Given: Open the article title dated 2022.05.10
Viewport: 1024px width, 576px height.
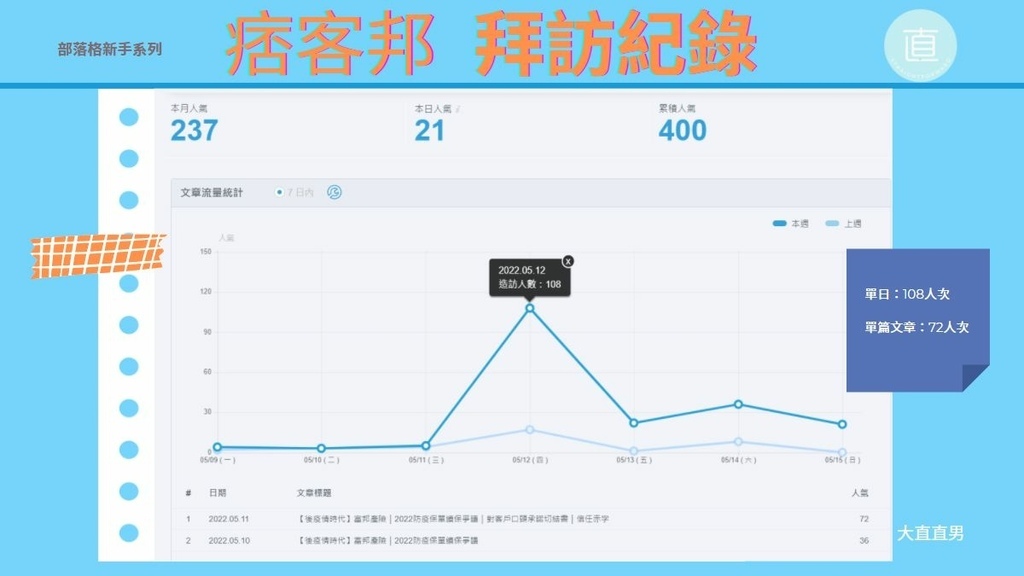Looking at the screenshot, I should 388,541.
